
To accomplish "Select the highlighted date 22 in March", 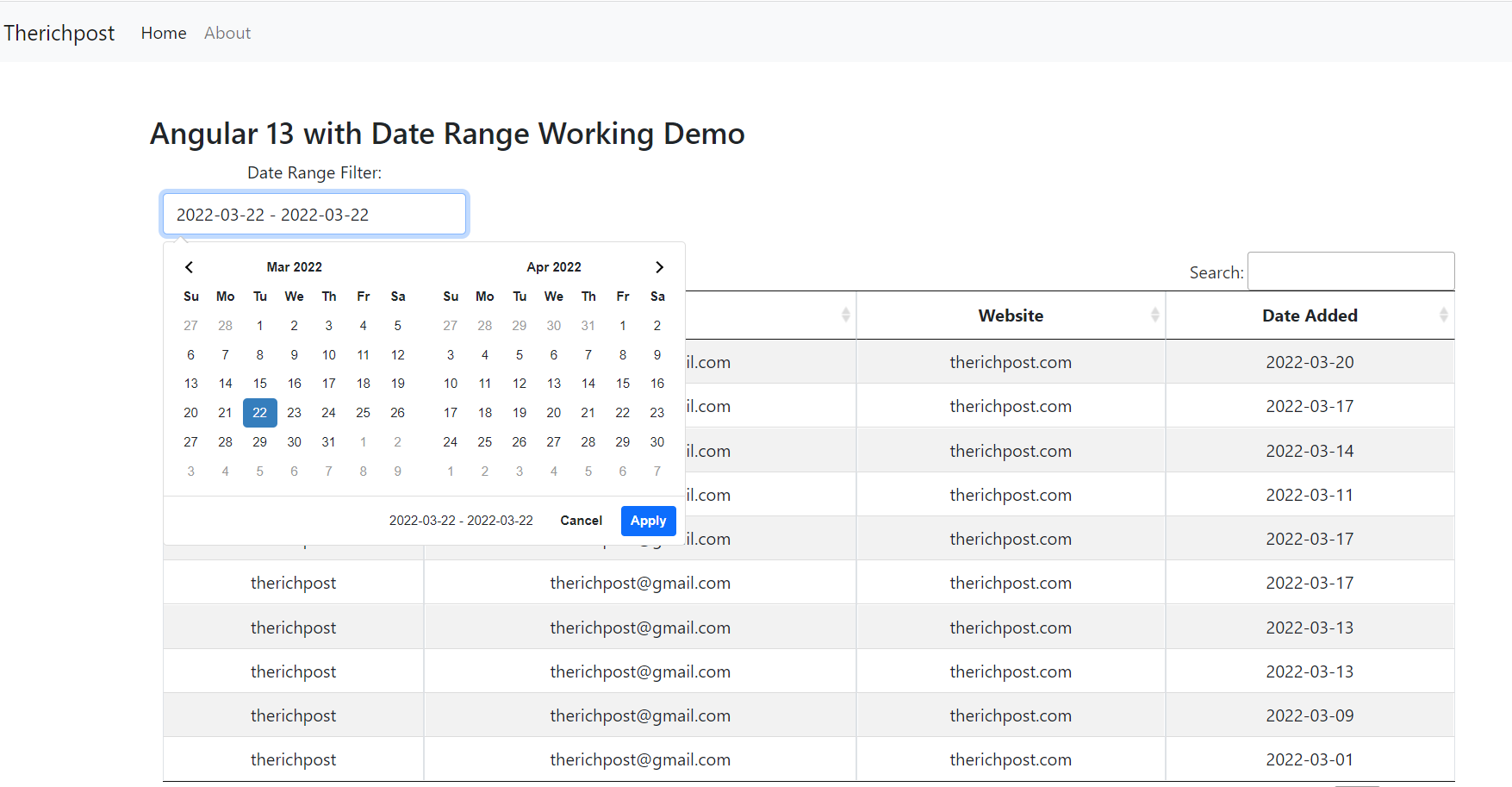I will point(259,412).
